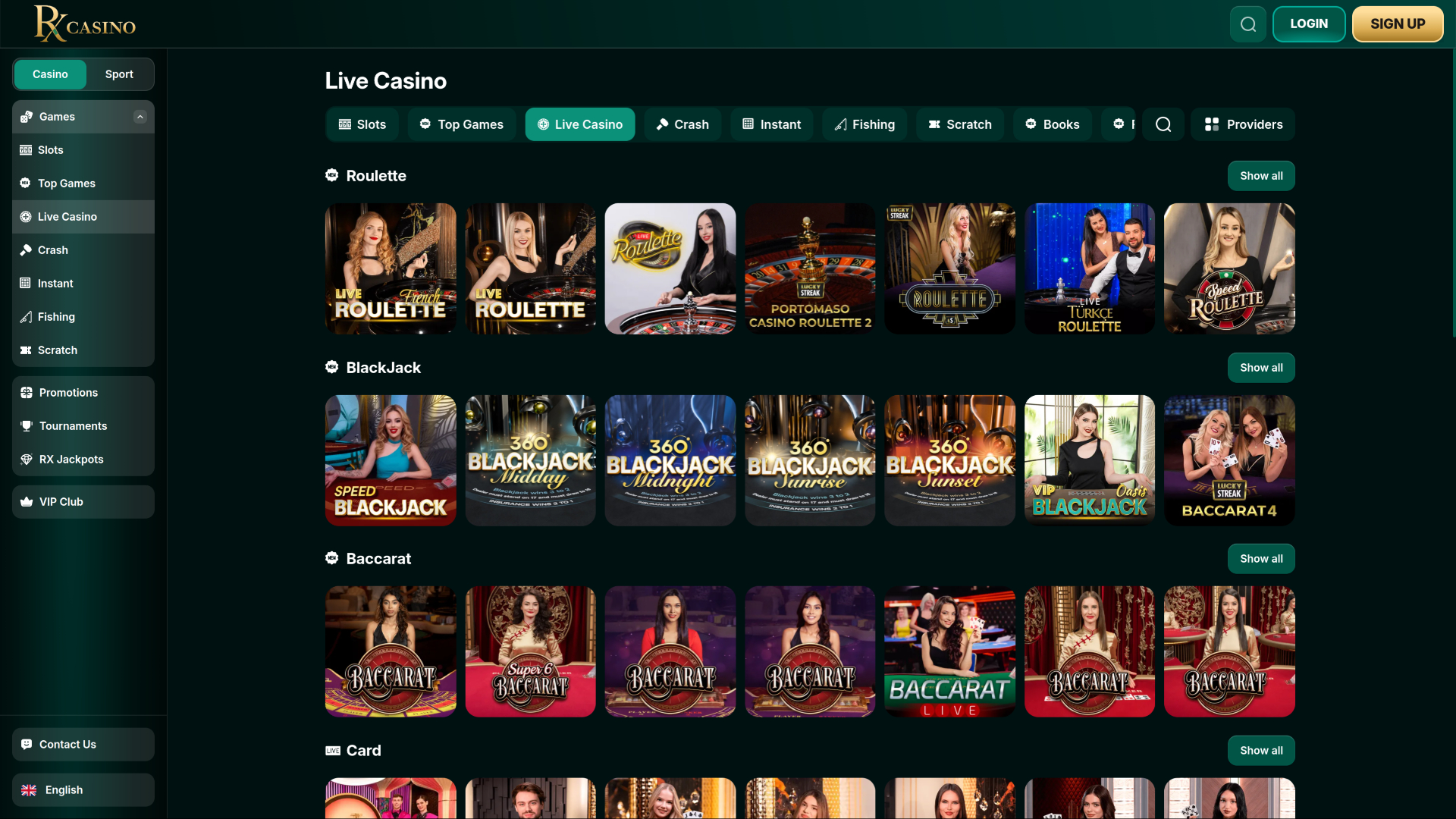Open the English language selector
Viewport: 1456px width, 819px height.
click(x=83, y=789)
